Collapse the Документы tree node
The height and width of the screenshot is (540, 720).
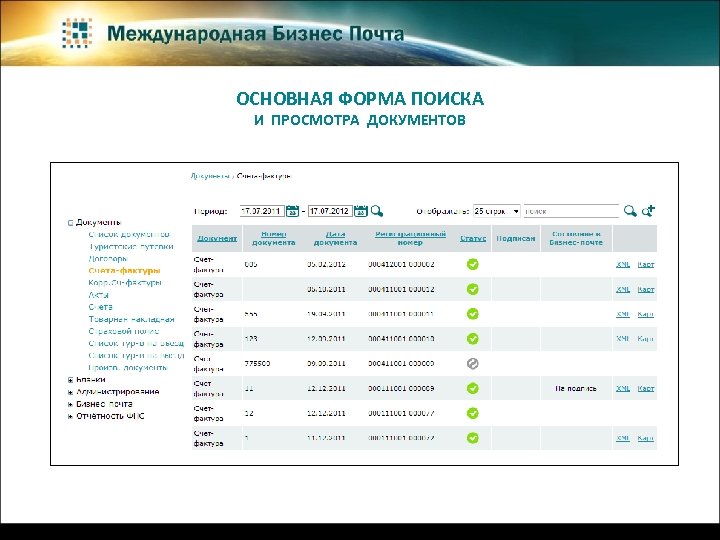70,223
